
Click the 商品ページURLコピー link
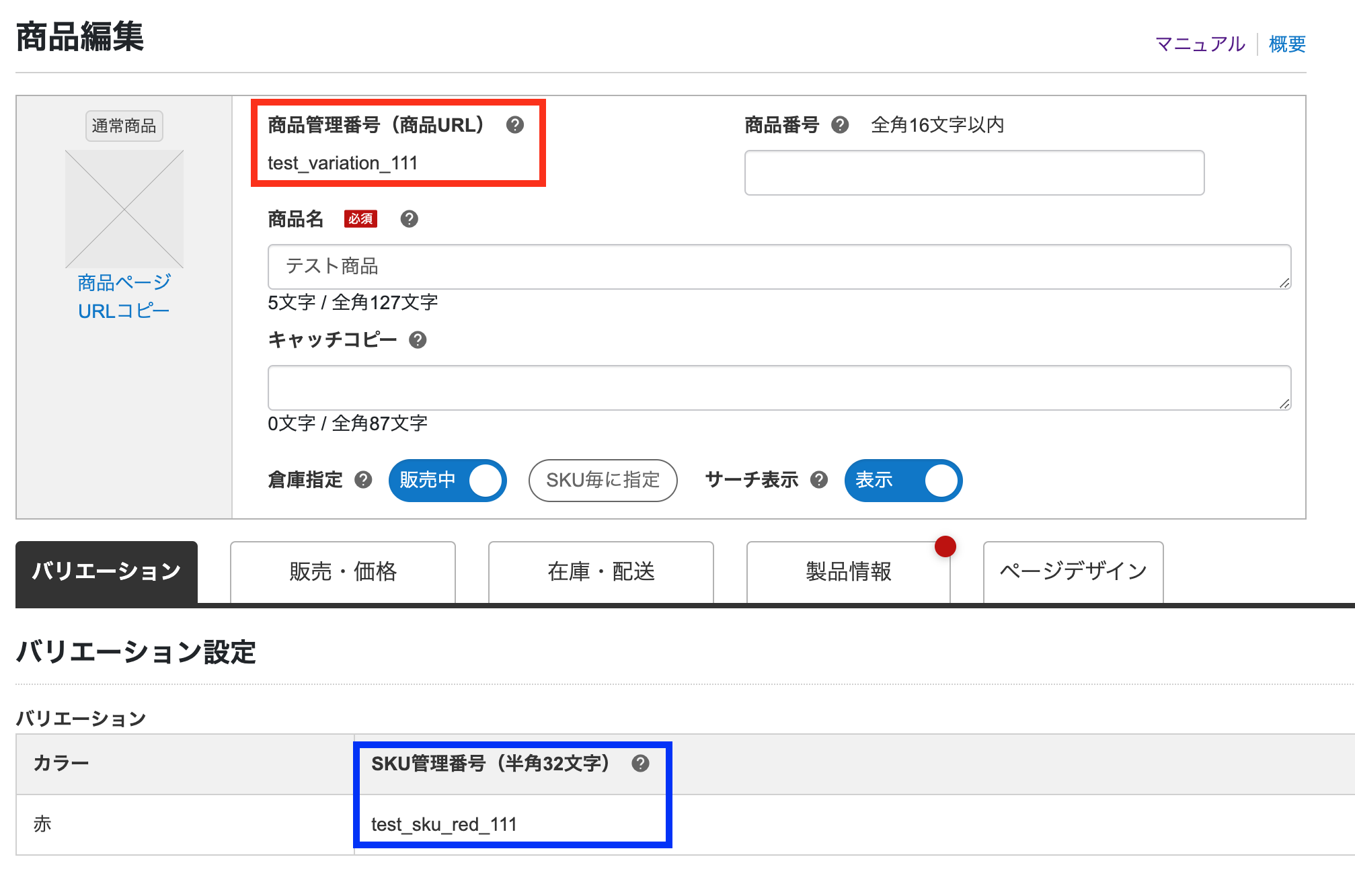point(124,296)
